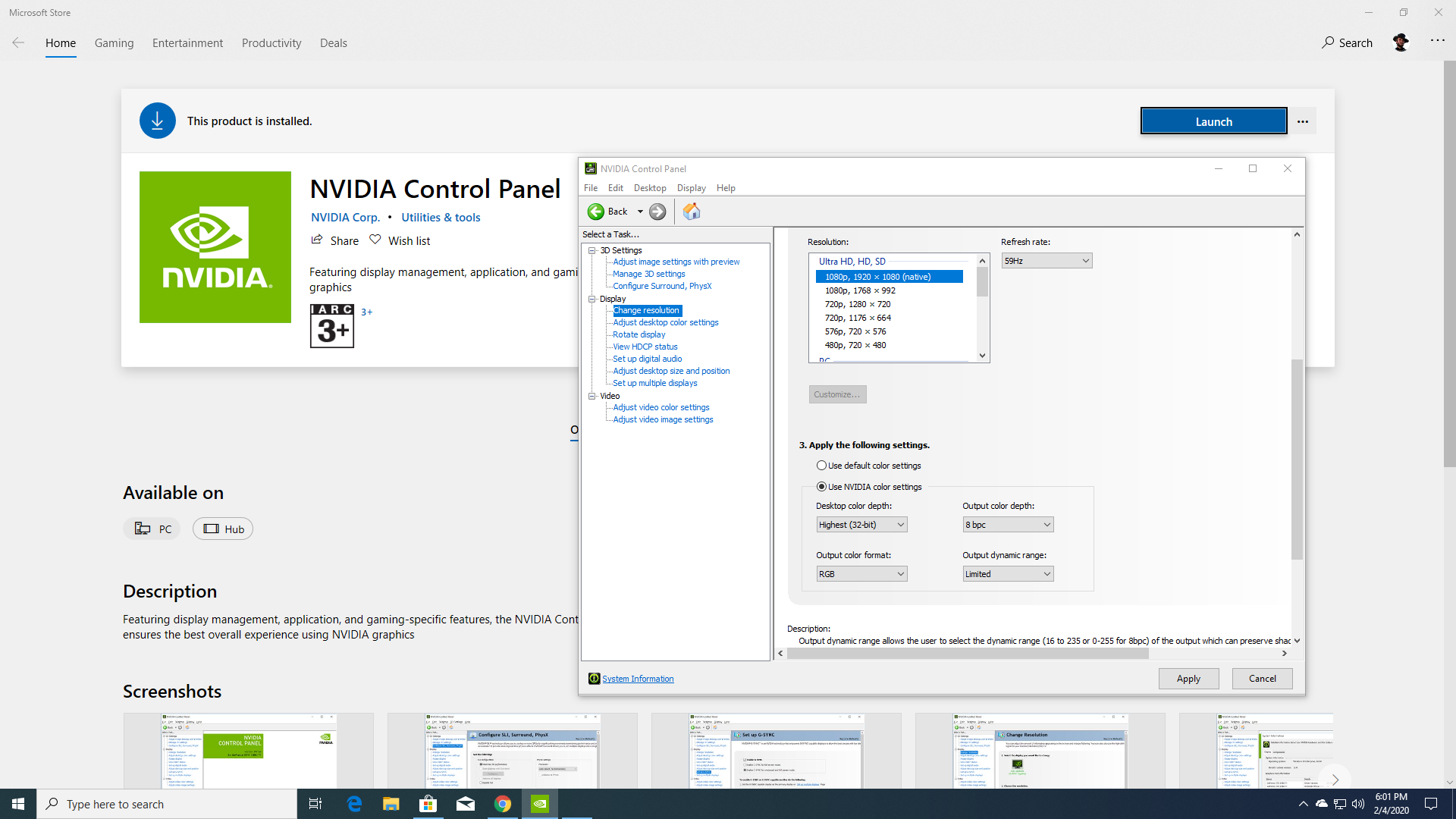Click the Forward arrow icon in toolbar
This screenshot has width=1456, height=819.
coord(657,212)
